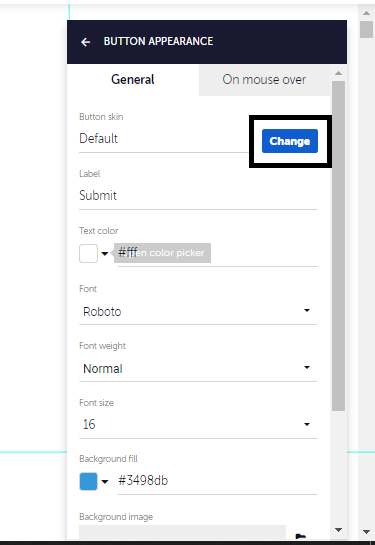Open the text color picker dropdown arrow
This screenshot has height=545, width=375.
(105, 254)
